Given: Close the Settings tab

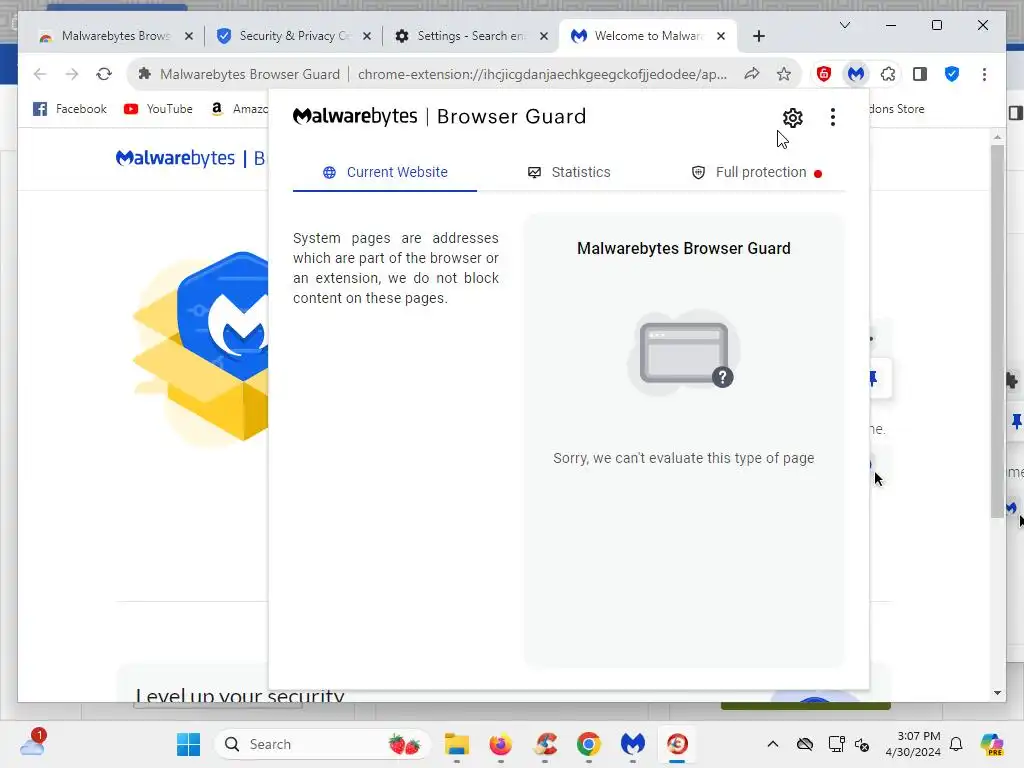Looking at the screenshot, I should click(x=544, y=36).
